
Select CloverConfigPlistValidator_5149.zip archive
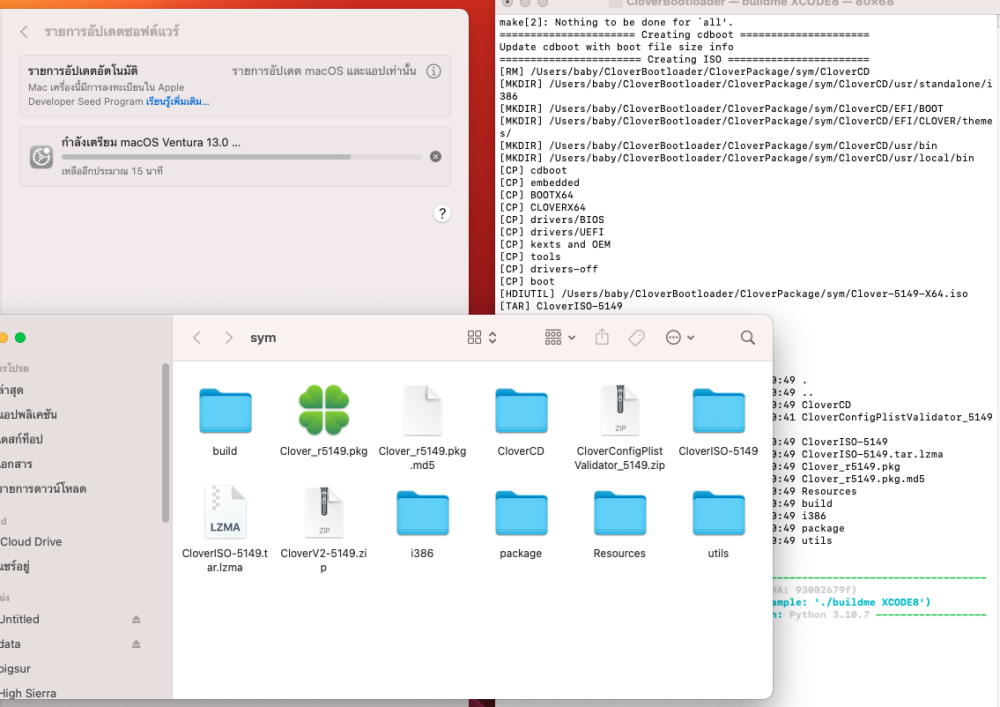(620, 411)
